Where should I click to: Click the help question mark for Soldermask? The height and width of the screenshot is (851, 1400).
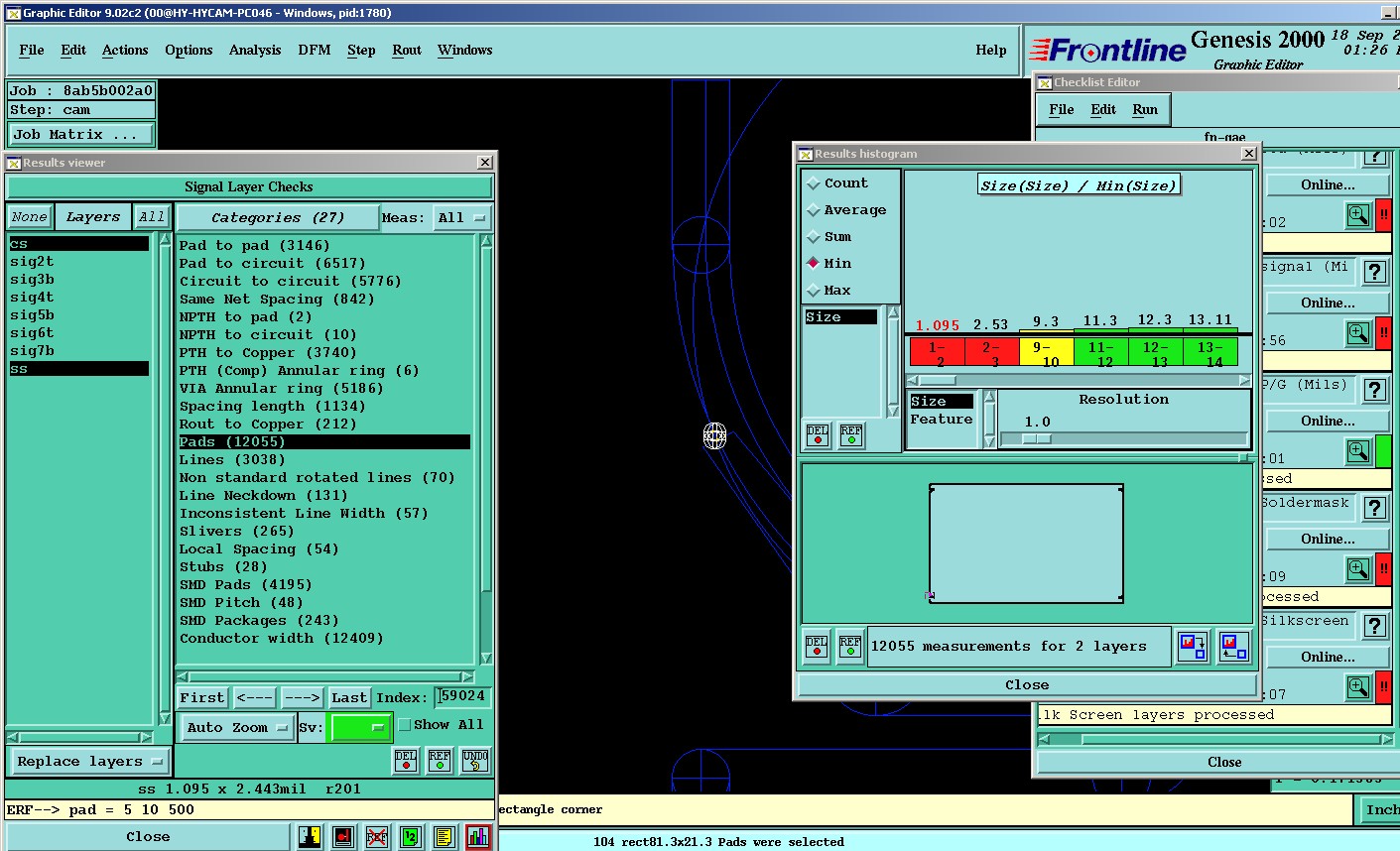pos(1374,508)
